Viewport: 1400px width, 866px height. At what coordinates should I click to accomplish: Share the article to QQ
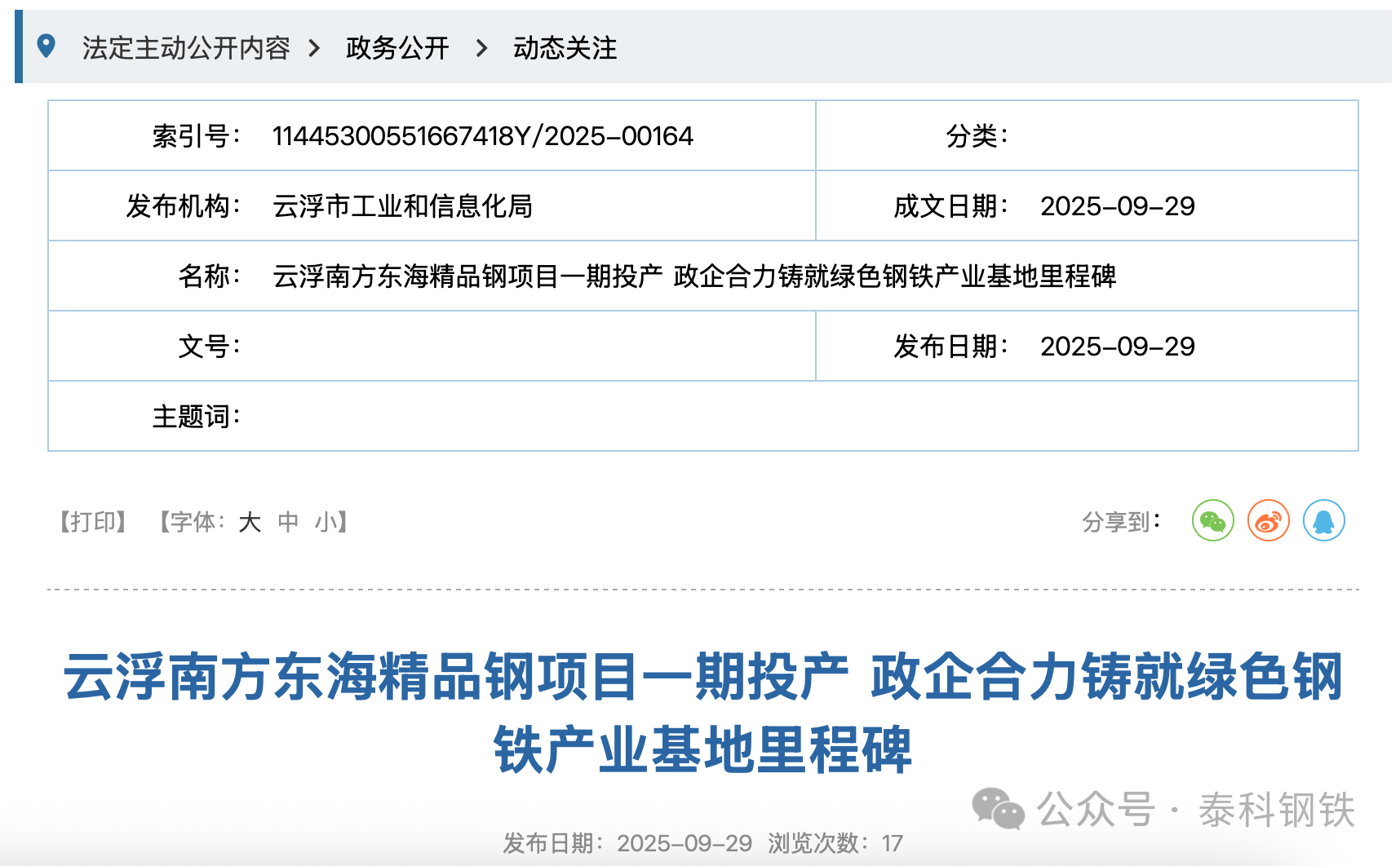tap(1323, 521)
